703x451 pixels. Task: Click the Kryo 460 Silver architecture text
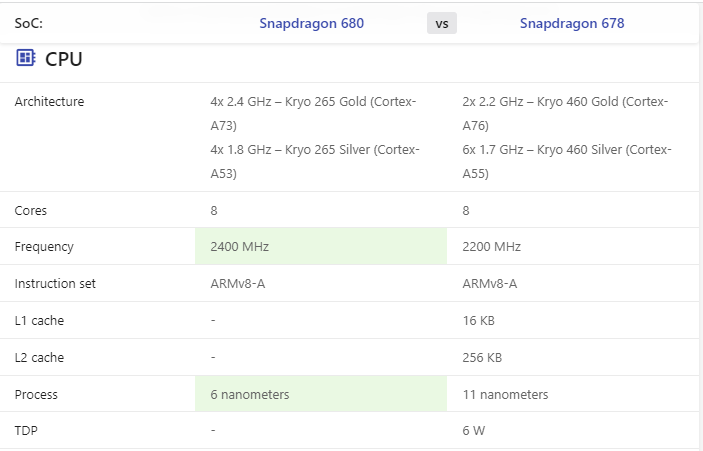[x=567, y=162]
